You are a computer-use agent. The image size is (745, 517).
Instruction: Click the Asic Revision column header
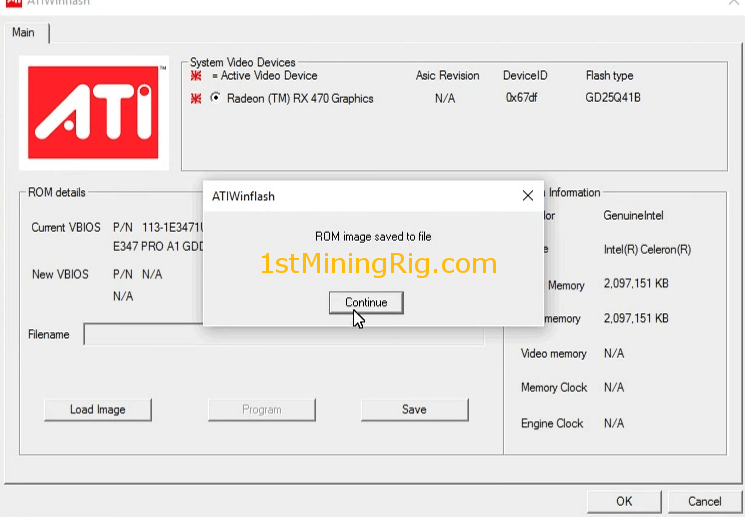[x=447, y=76]
